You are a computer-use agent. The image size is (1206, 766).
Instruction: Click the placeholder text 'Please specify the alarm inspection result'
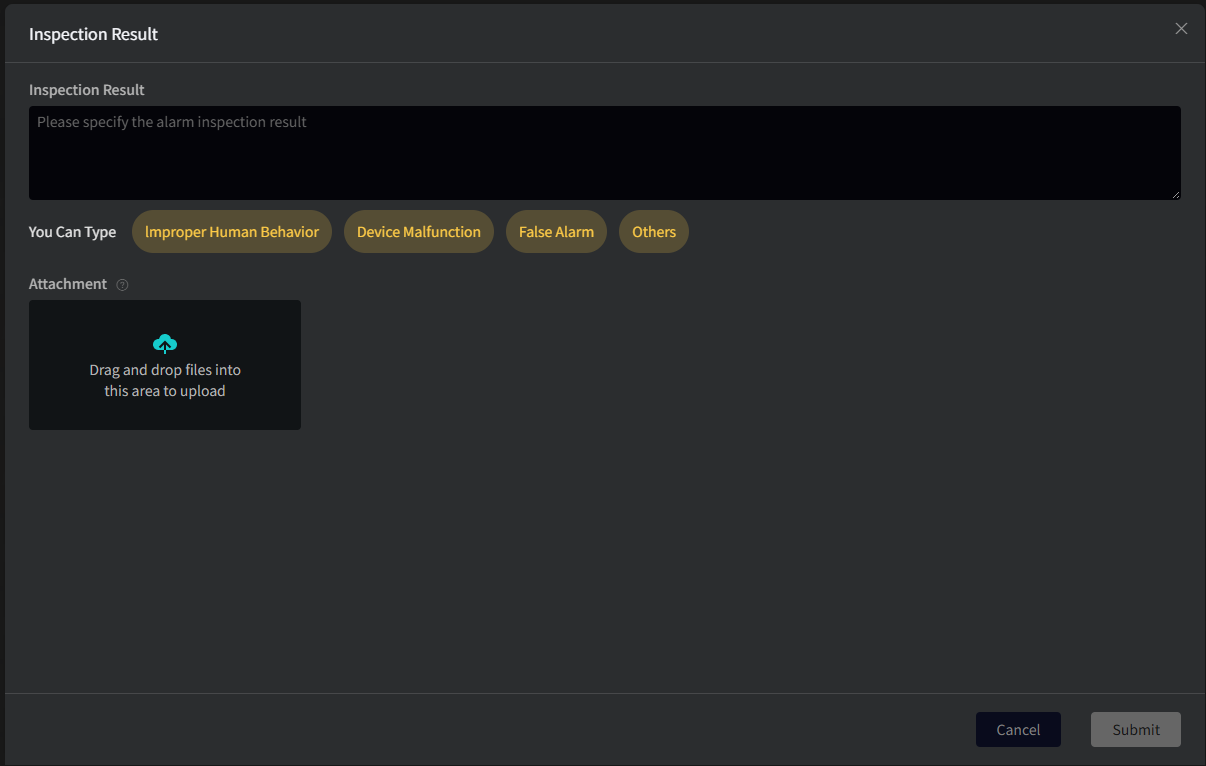tap(172, 122)
